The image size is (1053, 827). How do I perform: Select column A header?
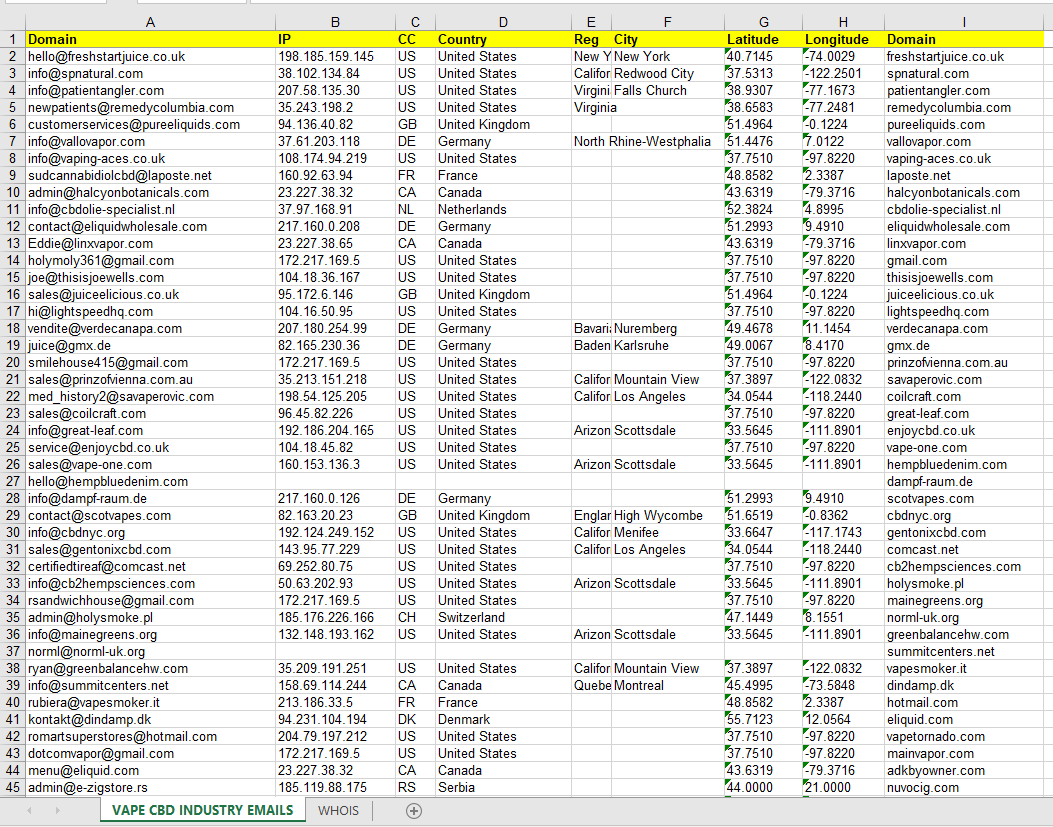(150, 22)
